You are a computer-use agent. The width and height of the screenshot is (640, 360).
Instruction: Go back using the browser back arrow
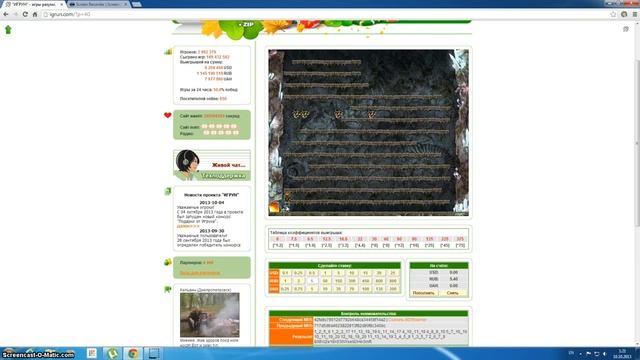coord(6,14)
